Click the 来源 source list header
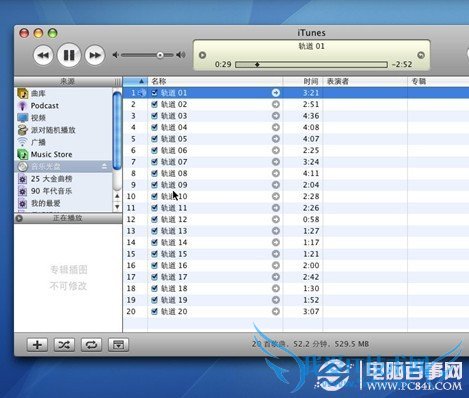 pyautogui.click(x=68, y=81)
